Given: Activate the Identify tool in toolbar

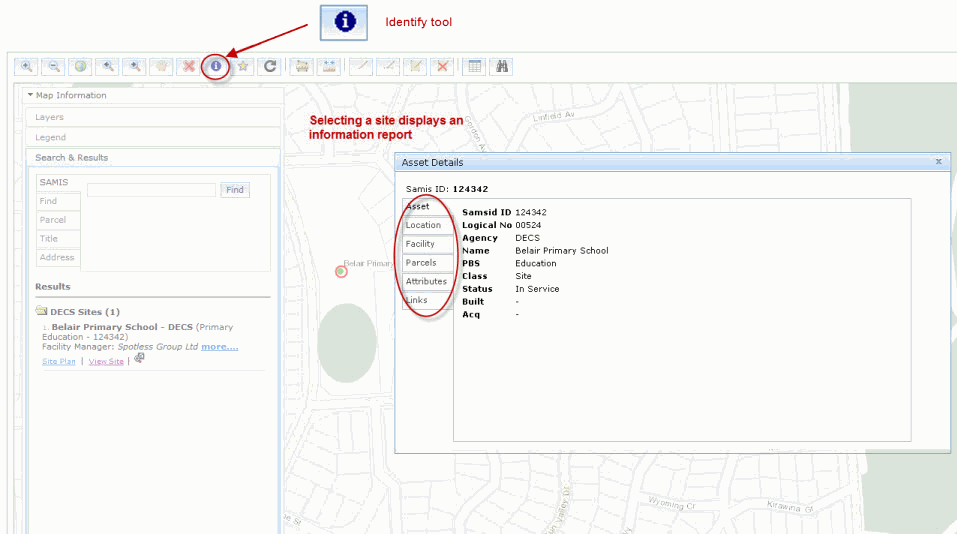Looking at the screenshot, I should coord(215,66).
